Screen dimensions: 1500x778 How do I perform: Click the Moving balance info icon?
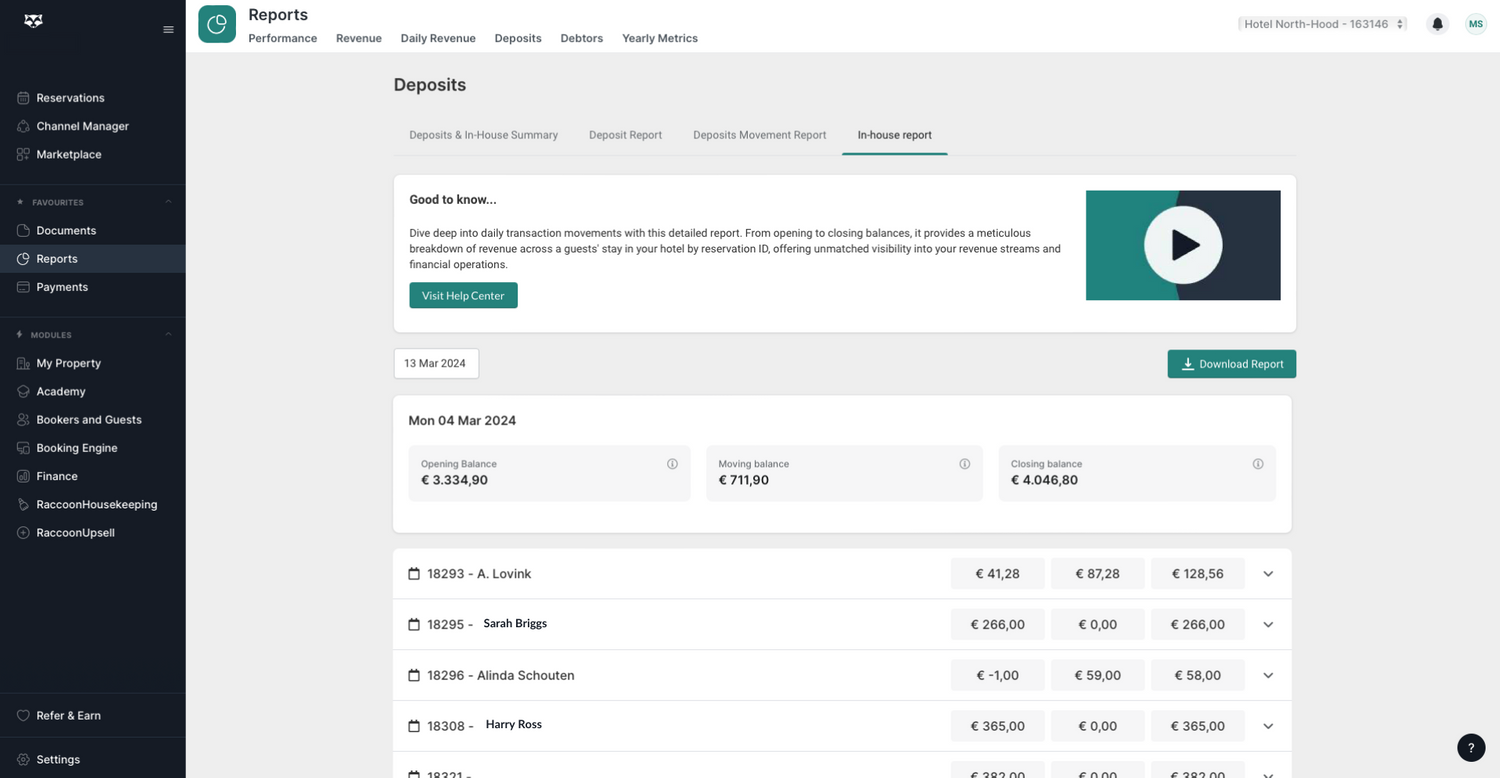coord(965,464)
